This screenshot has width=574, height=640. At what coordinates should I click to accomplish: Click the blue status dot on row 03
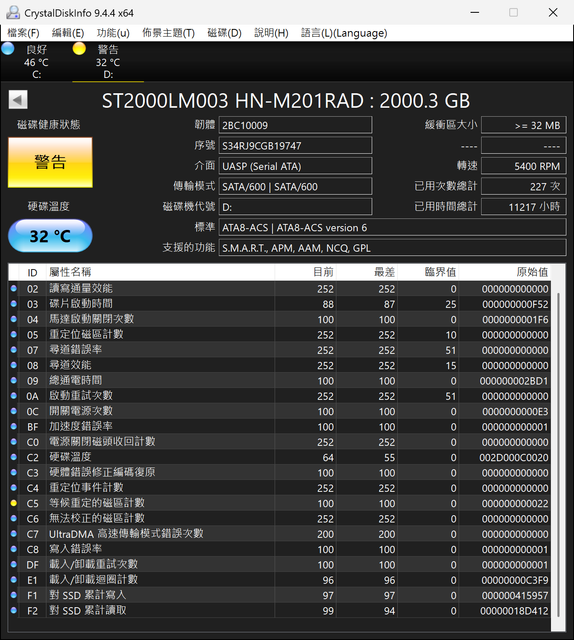(13, 304)
